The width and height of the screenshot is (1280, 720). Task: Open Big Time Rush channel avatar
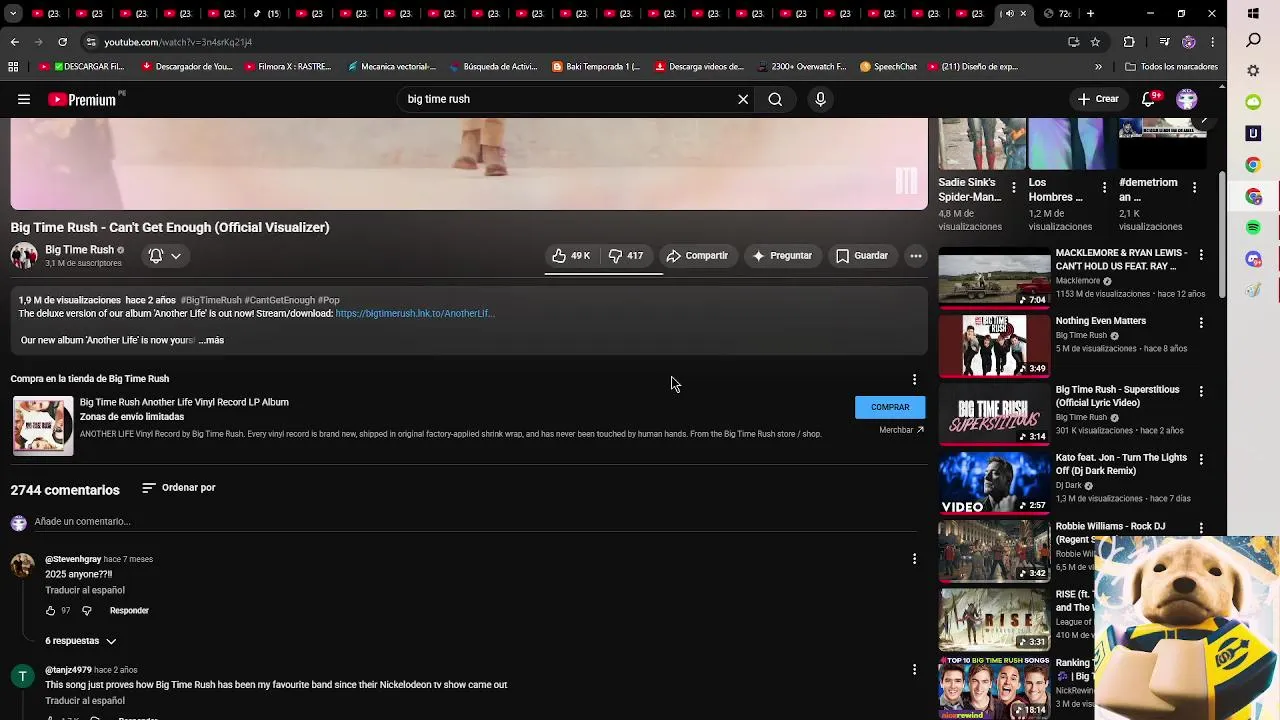[24, 256]
